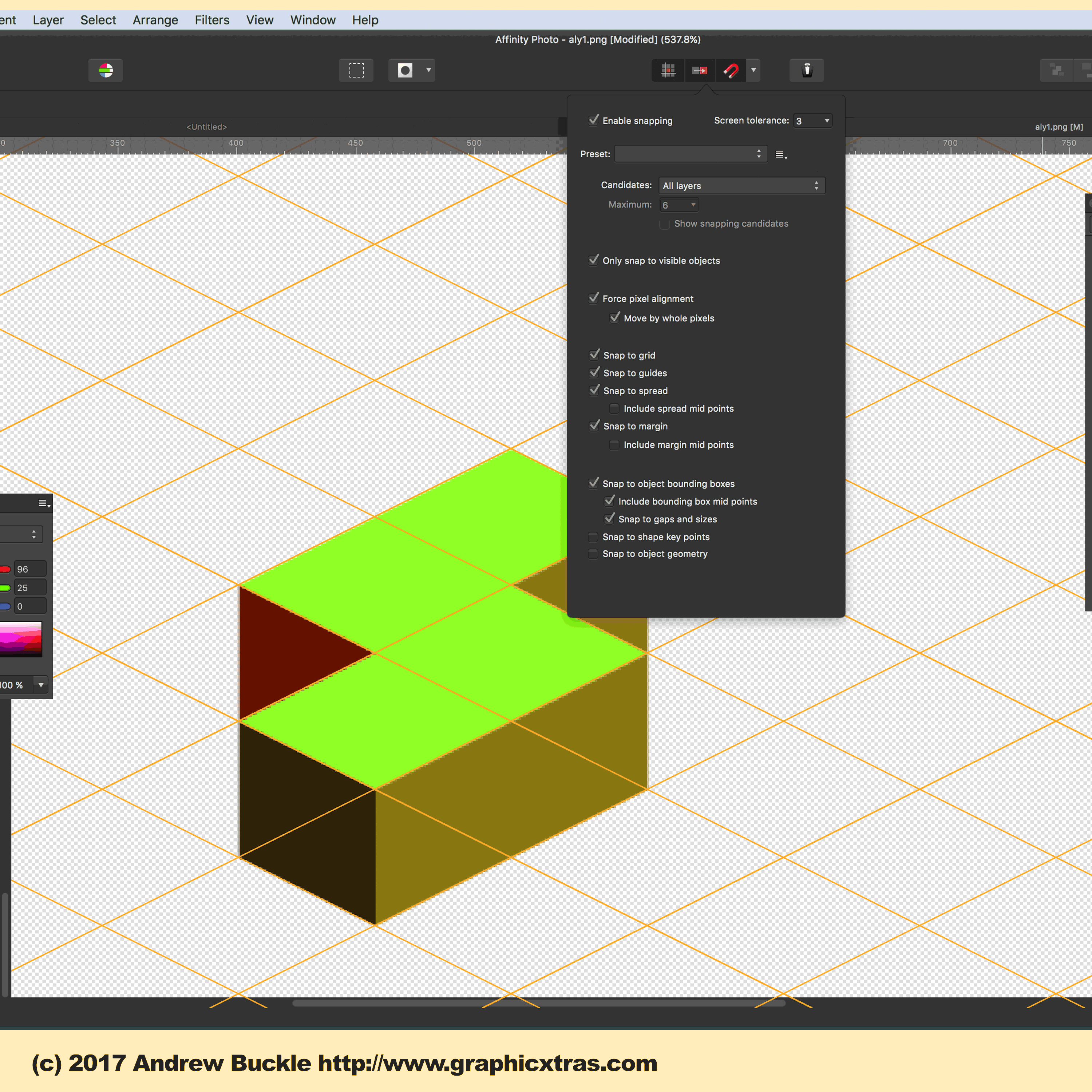The image size is (1092, 1092).
Task: Click the horizontal scrollbar at canvas bottom
Action: click(x=539, y=1003)
